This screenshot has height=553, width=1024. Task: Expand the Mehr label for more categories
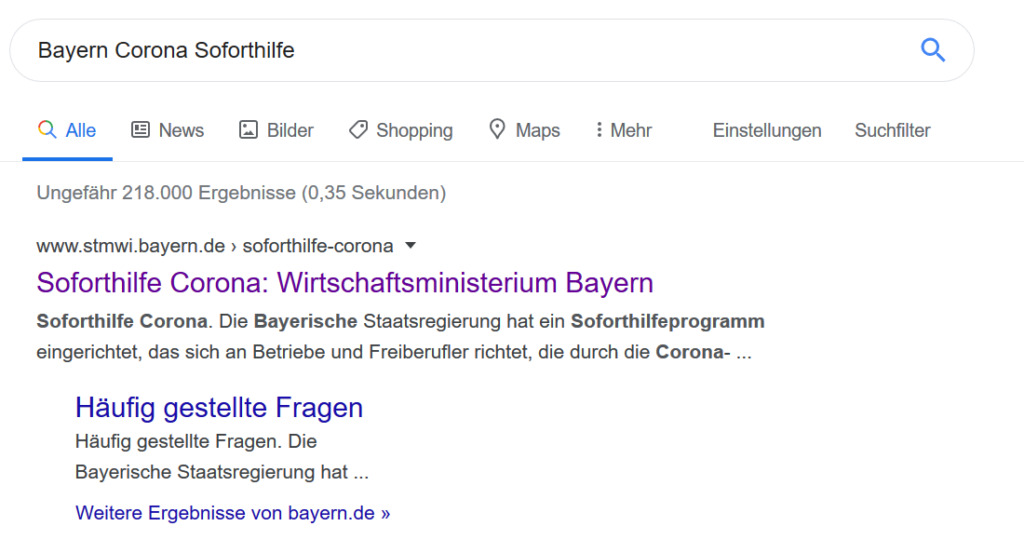click(631, 130)
